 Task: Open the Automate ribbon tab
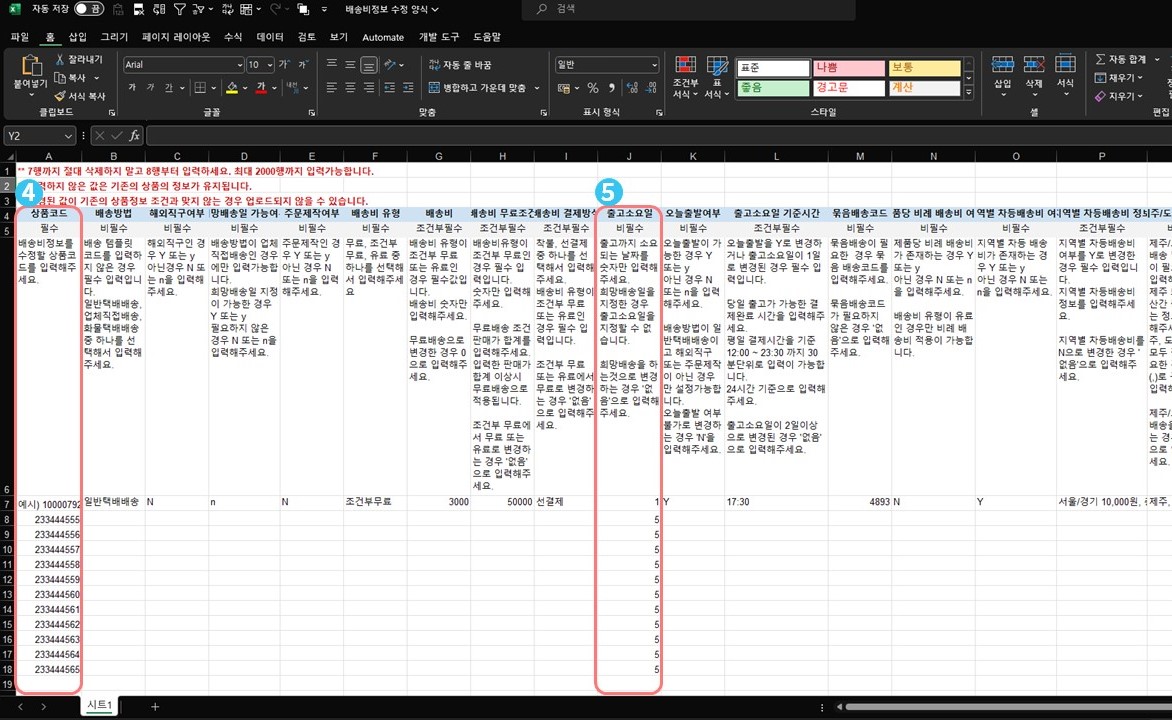pyautogui.click(x=383, y=37)
